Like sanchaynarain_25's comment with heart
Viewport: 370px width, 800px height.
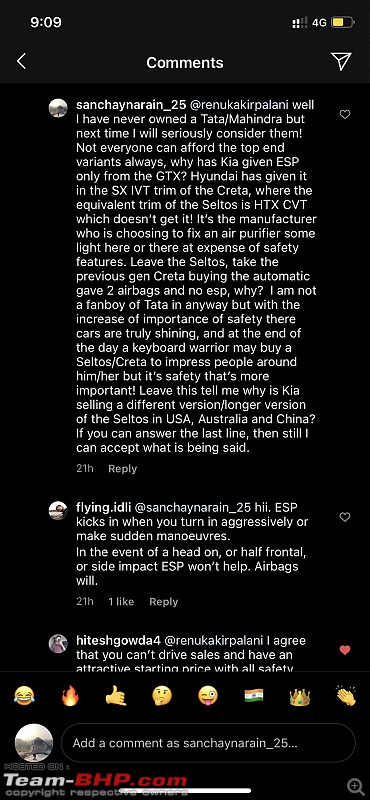[345, 114]
